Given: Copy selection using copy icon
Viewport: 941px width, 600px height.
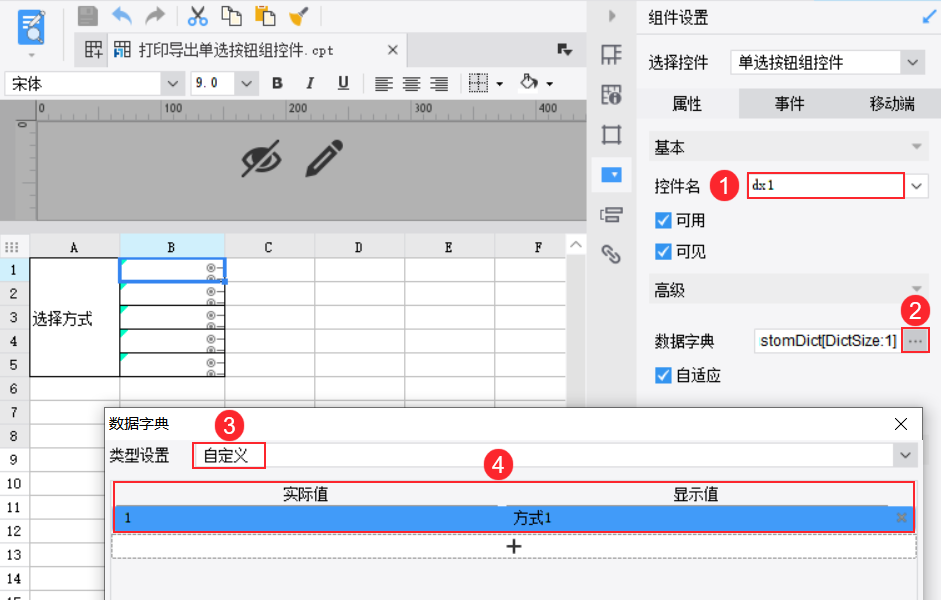Looking at the screenshot, I should click(231, 16).
